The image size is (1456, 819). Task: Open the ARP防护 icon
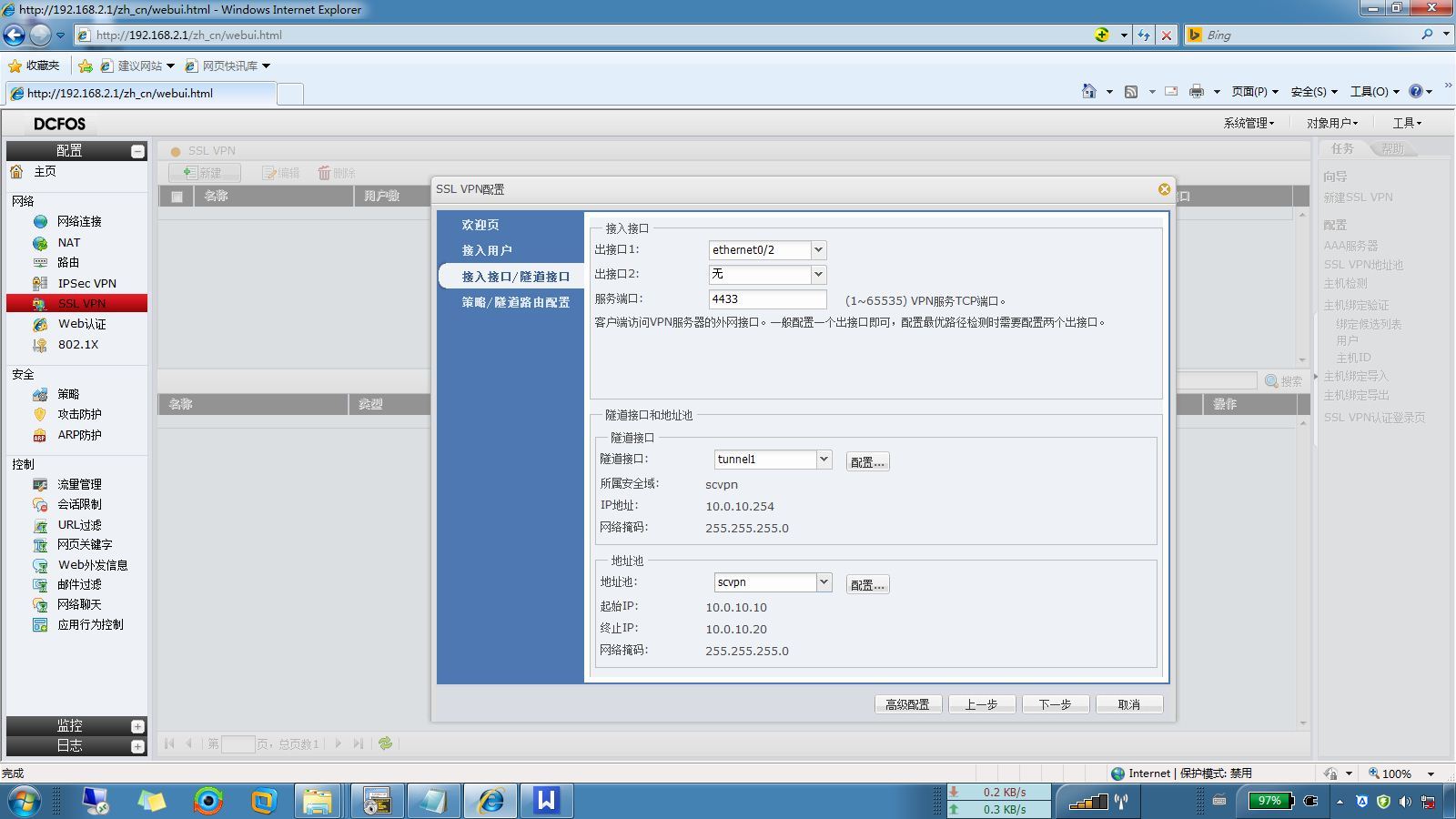tap(40, 435)
